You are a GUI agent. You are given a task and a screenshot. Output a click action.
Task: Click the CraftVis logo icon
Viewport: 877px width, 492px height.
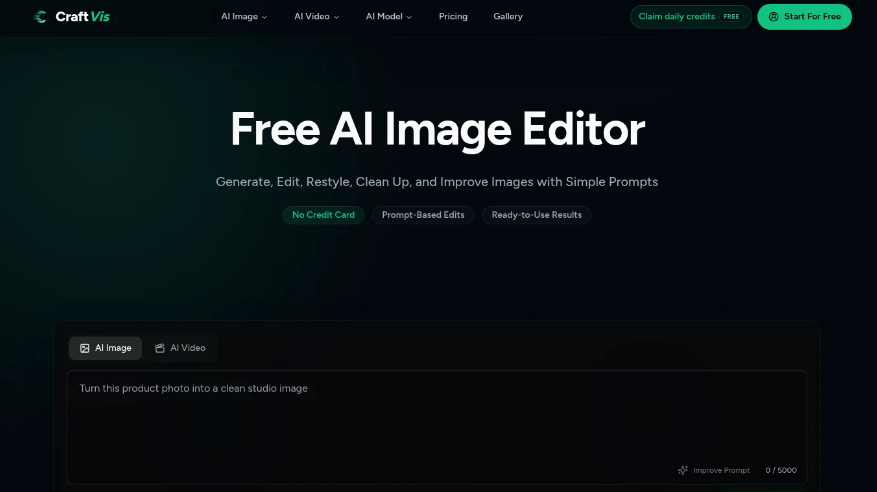click(40, 17)
